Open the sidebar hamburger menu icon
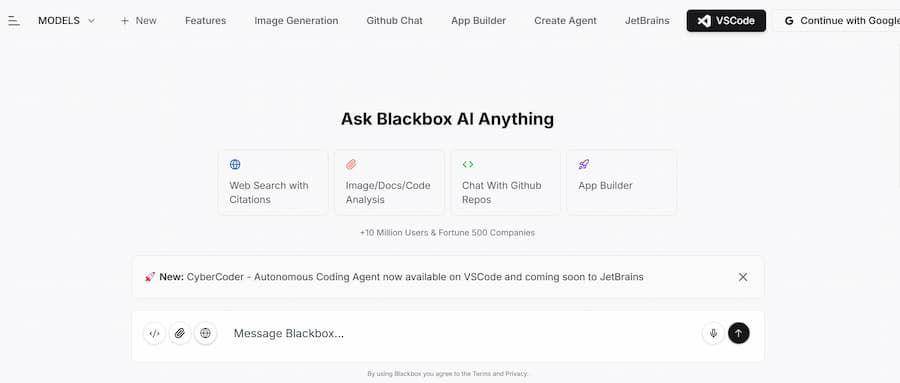This screenshot has width=900, height=383. (x=14, y=21)
